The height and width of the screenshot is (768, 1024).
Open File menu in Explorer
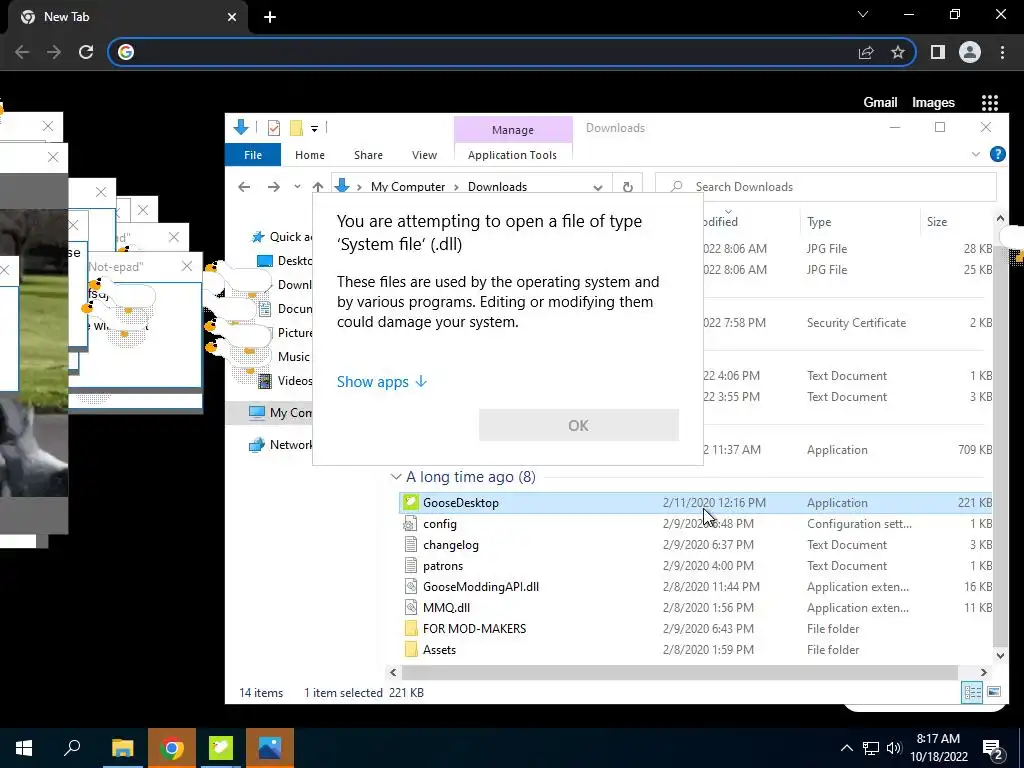[x=253, y=155]
